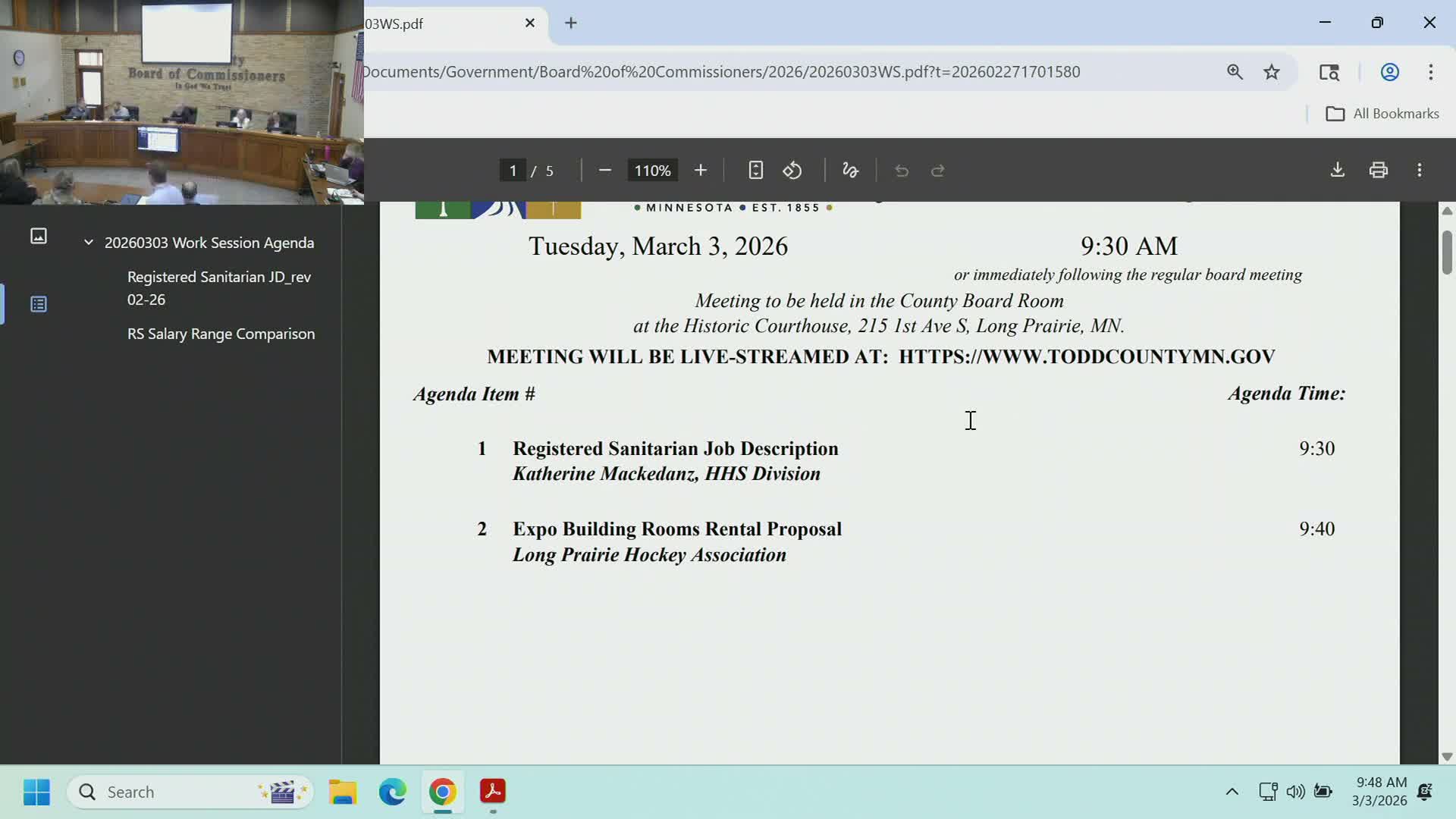Bookmark this page with star icon
Screen dimensions: 1456x819
coord(1272,72)
